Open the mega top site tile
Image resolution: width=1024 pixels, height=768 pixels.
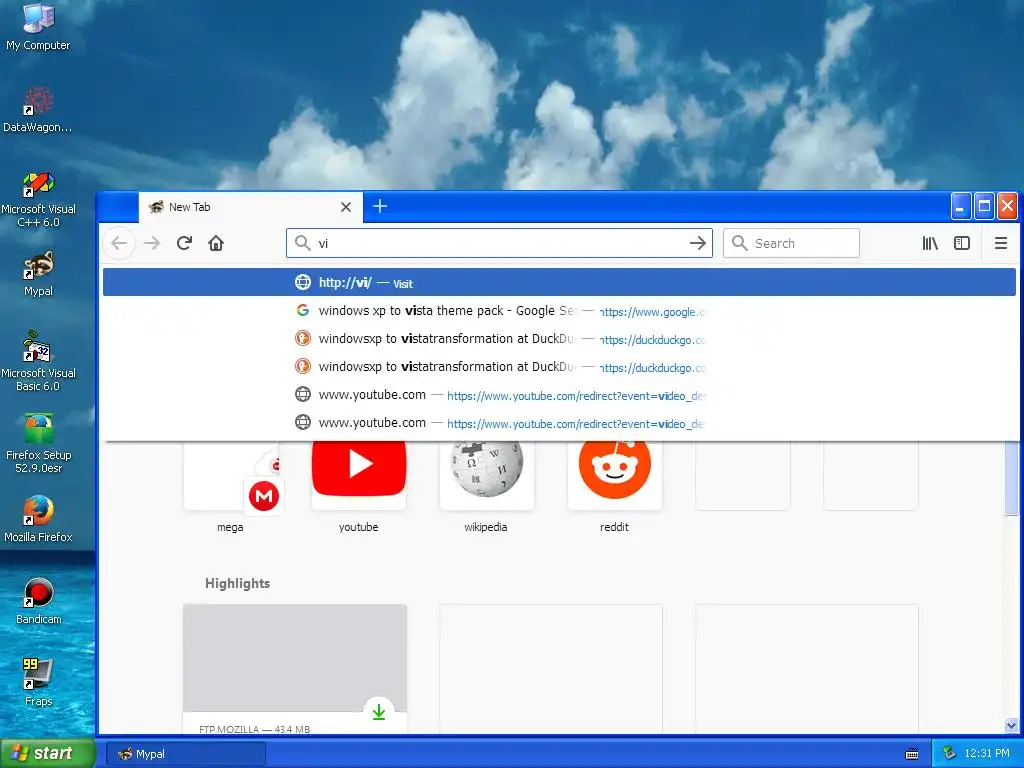pos(231,487)
